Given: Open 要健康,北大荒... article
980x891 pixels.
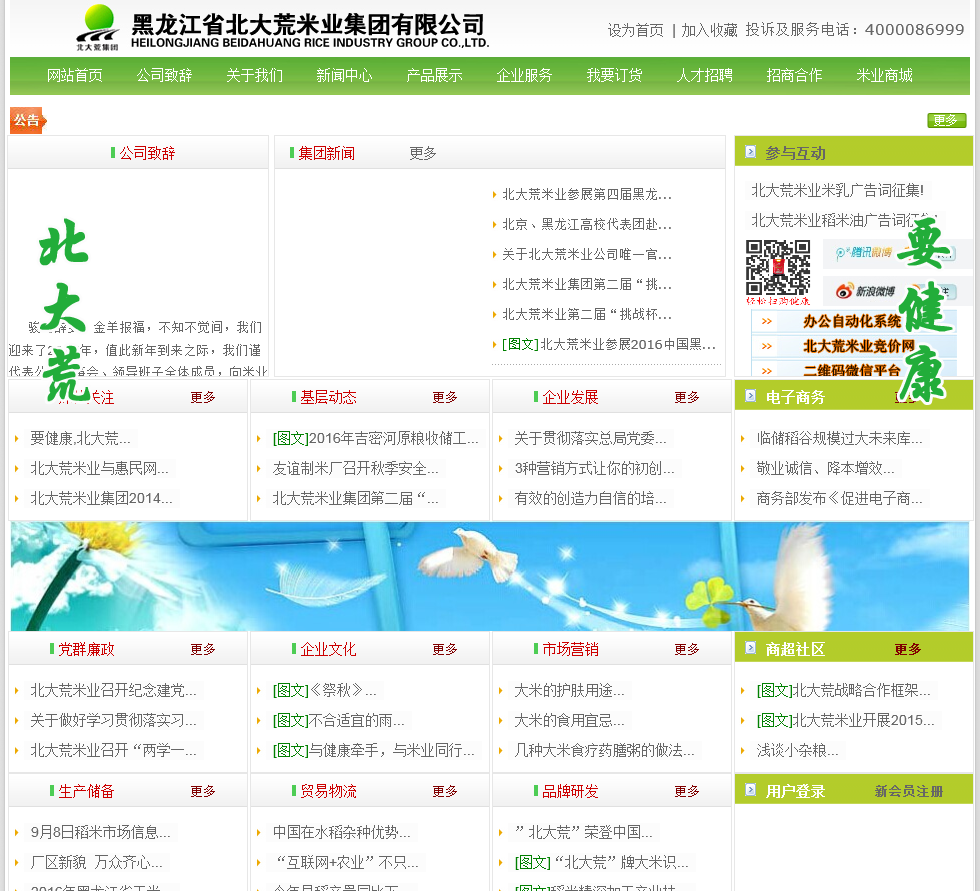Looking at the screenshot, I should [81, 439].
